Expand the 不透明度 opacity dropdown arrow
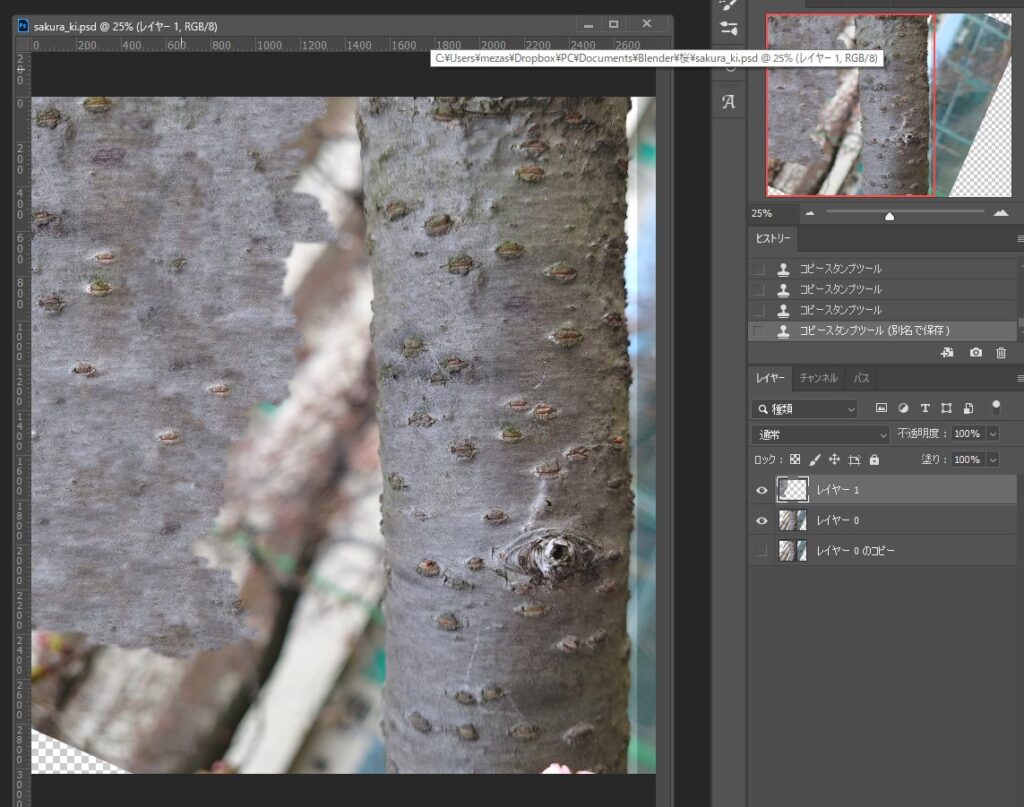1024x807 pixels. (993, 434)
